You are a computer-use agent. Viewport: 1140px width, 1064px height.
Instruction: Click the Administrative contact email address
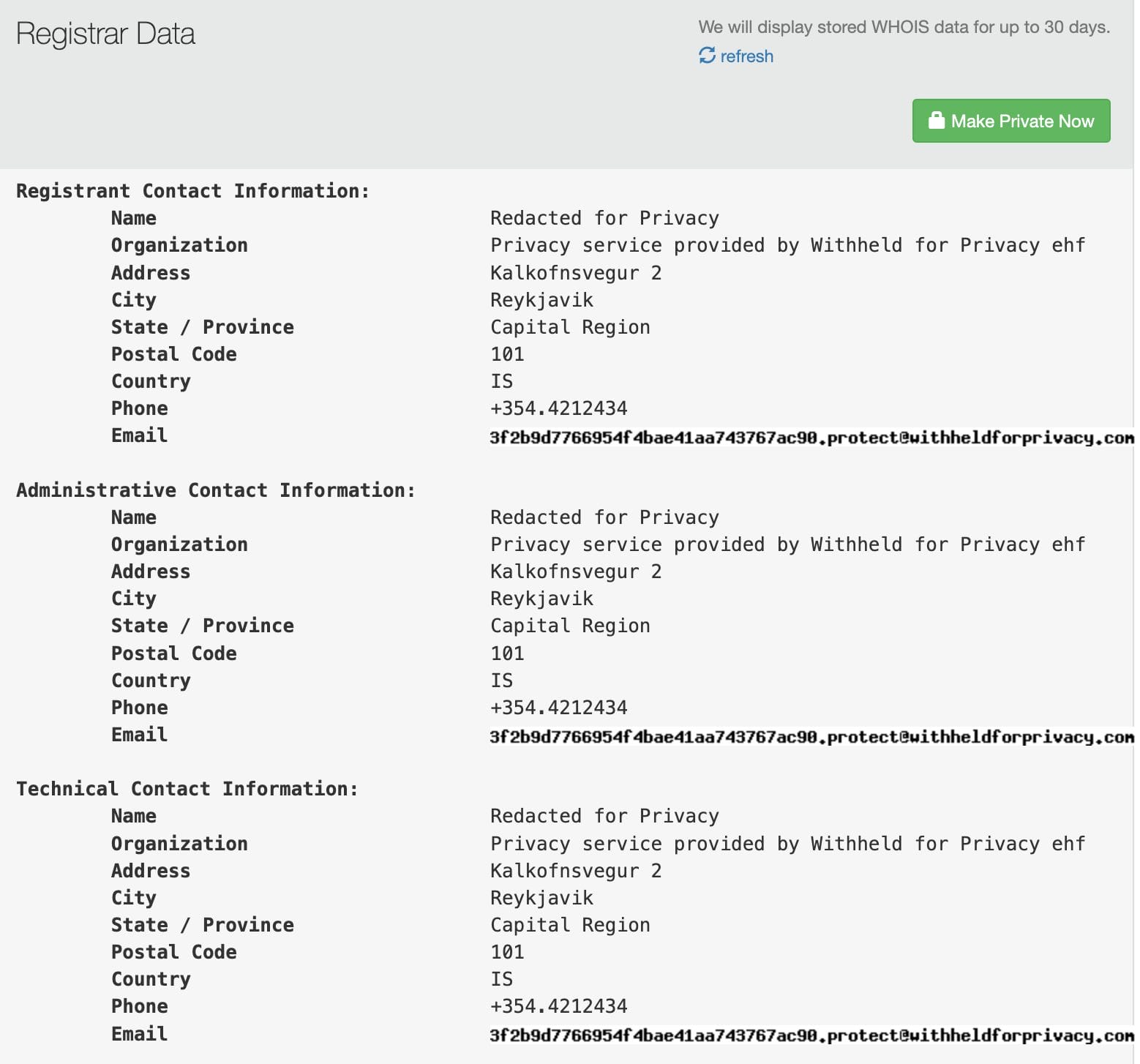point(811,737)
